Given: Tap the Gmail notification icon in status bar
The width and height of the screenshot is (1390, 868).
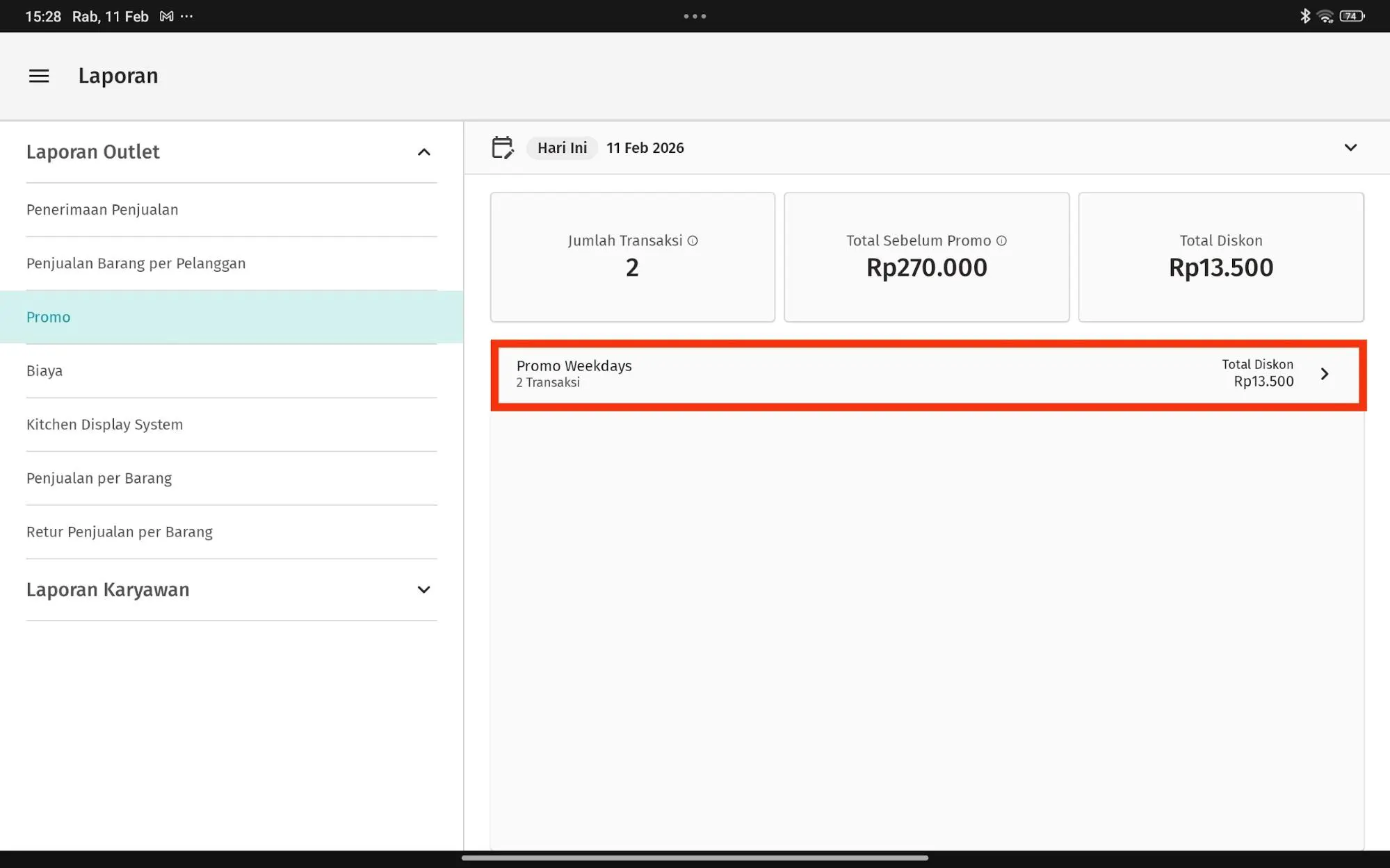Looking at the screenshot, I should coord(166,16).
